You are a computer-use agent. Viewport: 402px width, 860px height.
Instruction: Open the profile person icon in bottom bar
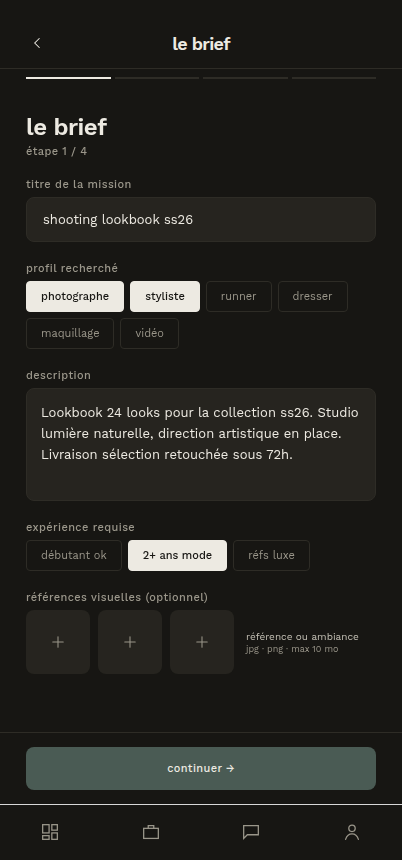[352, 832]
